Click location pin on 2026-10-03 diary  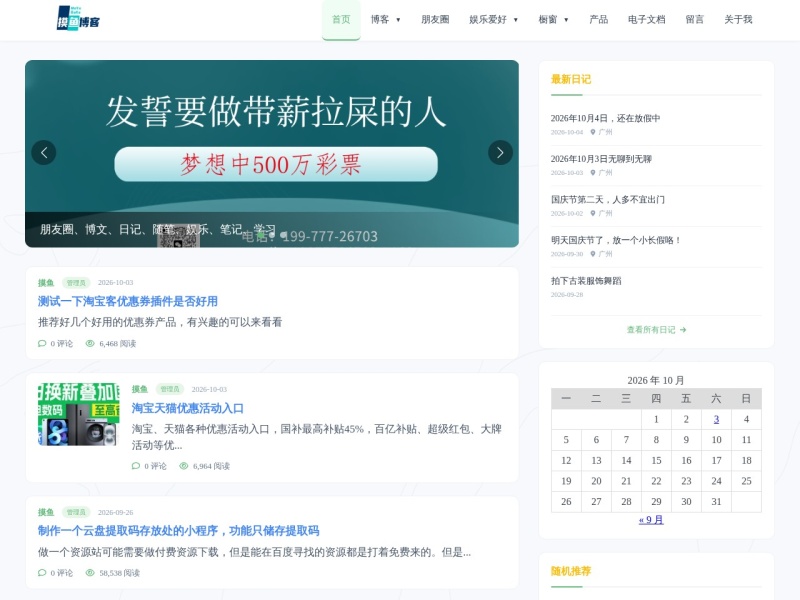593,173
